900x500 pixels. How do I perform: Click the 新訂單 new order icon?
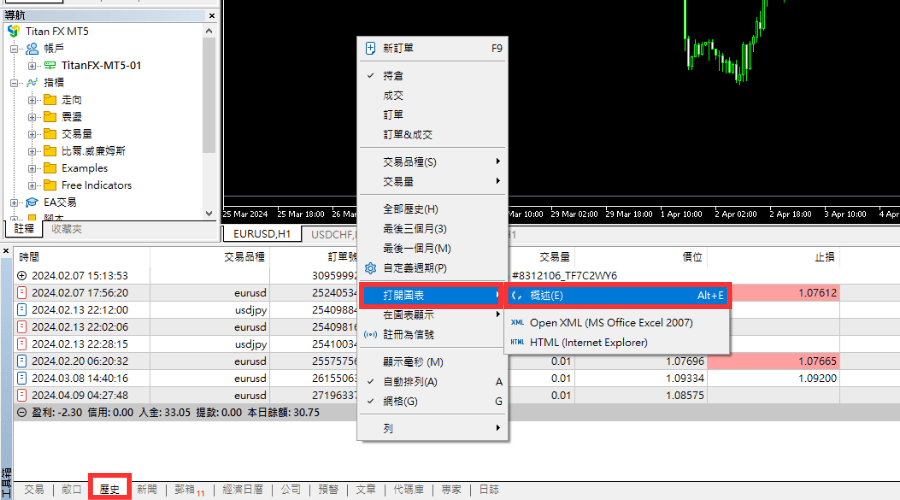click(371, 48)
